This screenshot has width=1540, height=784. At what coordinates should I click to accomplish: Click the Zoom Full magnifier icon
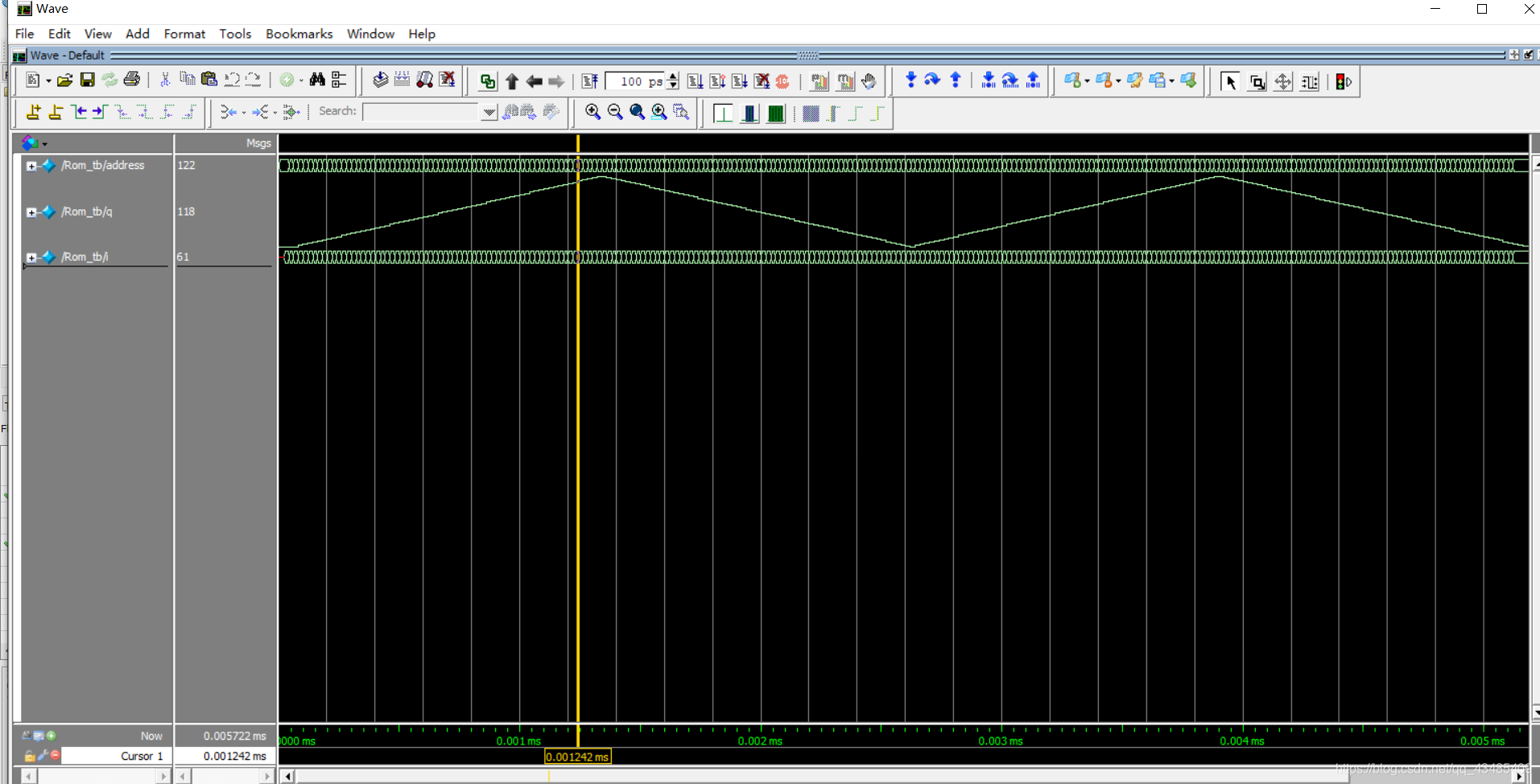[637, 112]
